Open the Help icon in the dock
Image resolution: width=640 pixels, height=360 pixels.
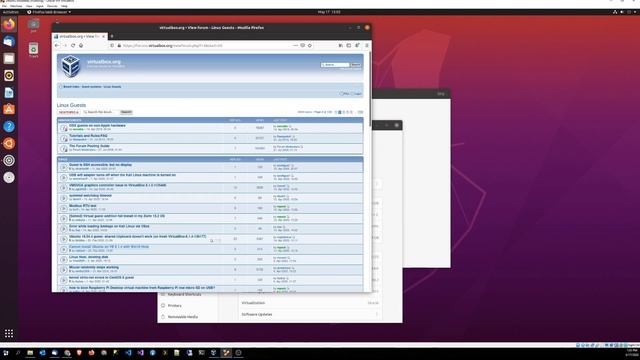[x=9, y=127]
